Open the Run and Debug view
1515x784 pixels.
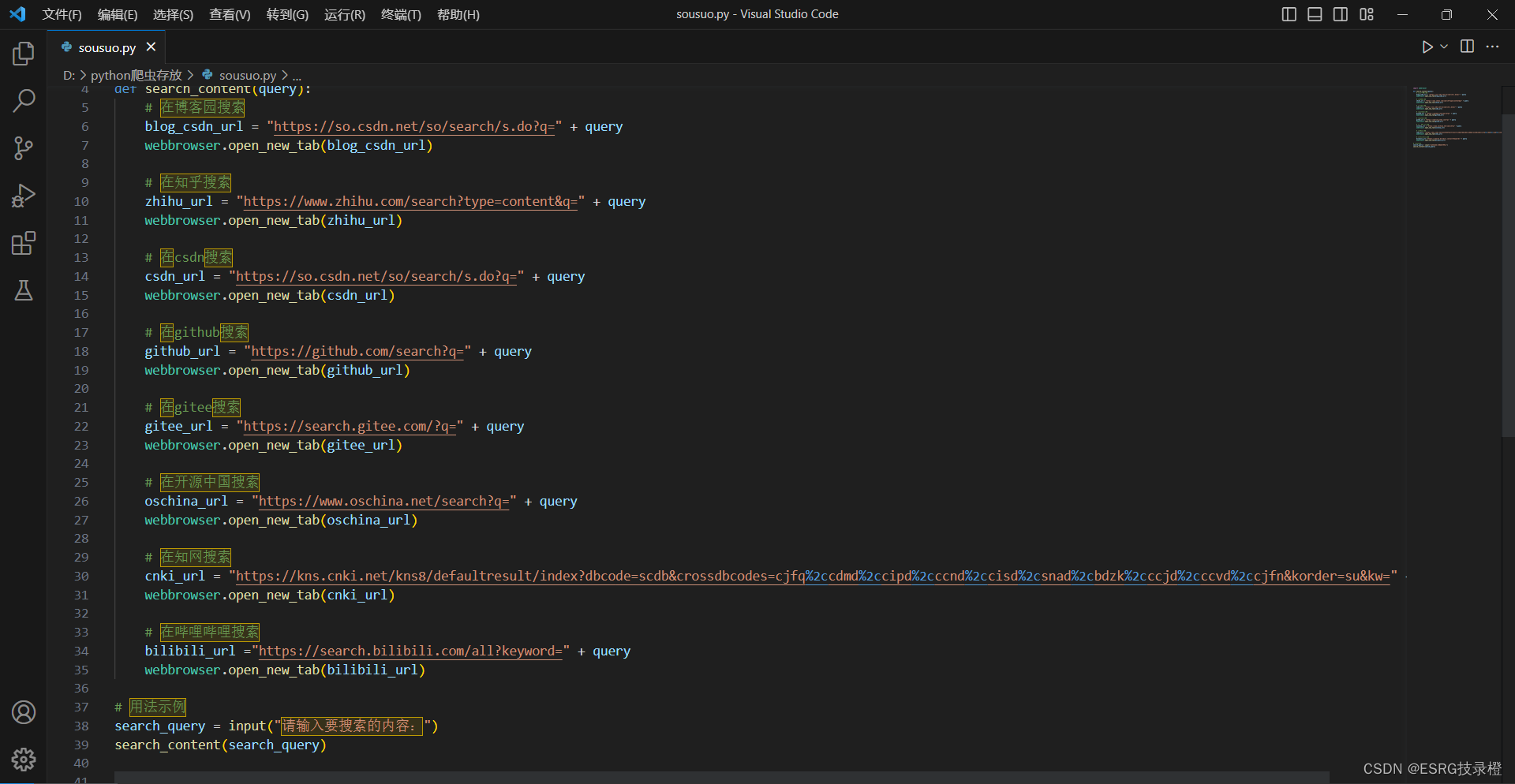[24, 196]
